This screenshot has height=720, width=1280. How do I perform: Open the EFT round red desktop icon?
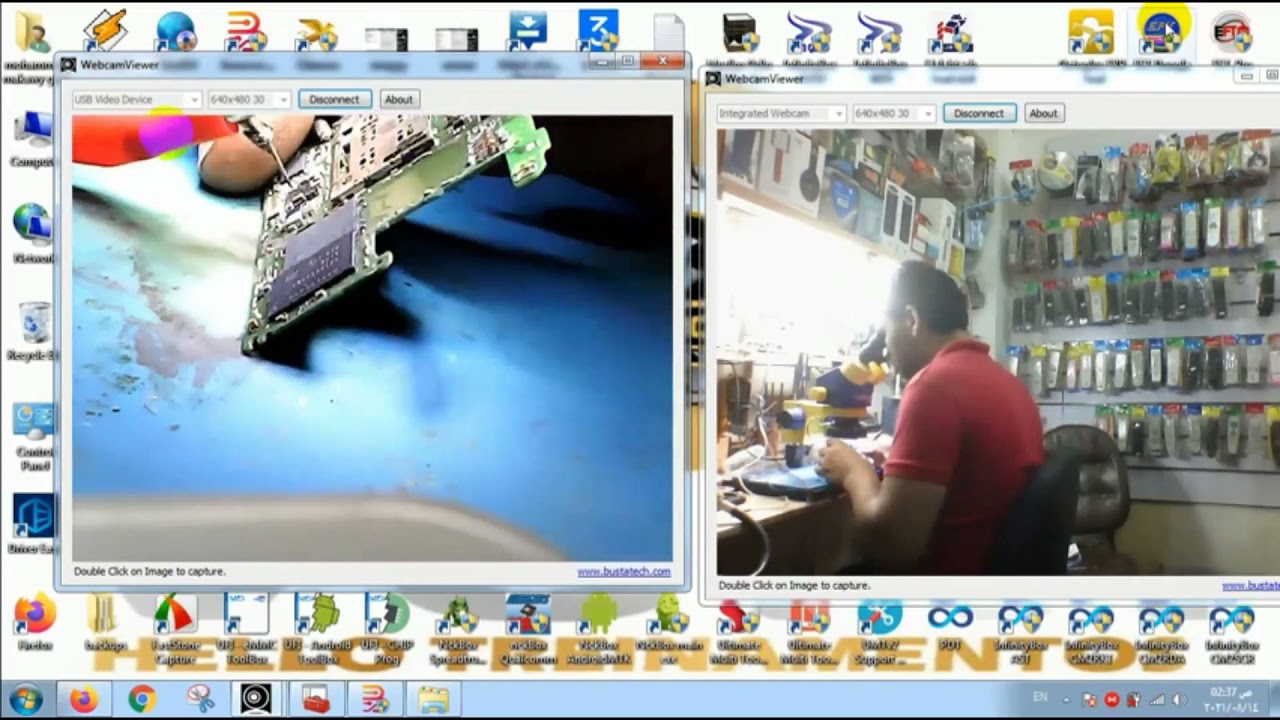coord(1231,32)
